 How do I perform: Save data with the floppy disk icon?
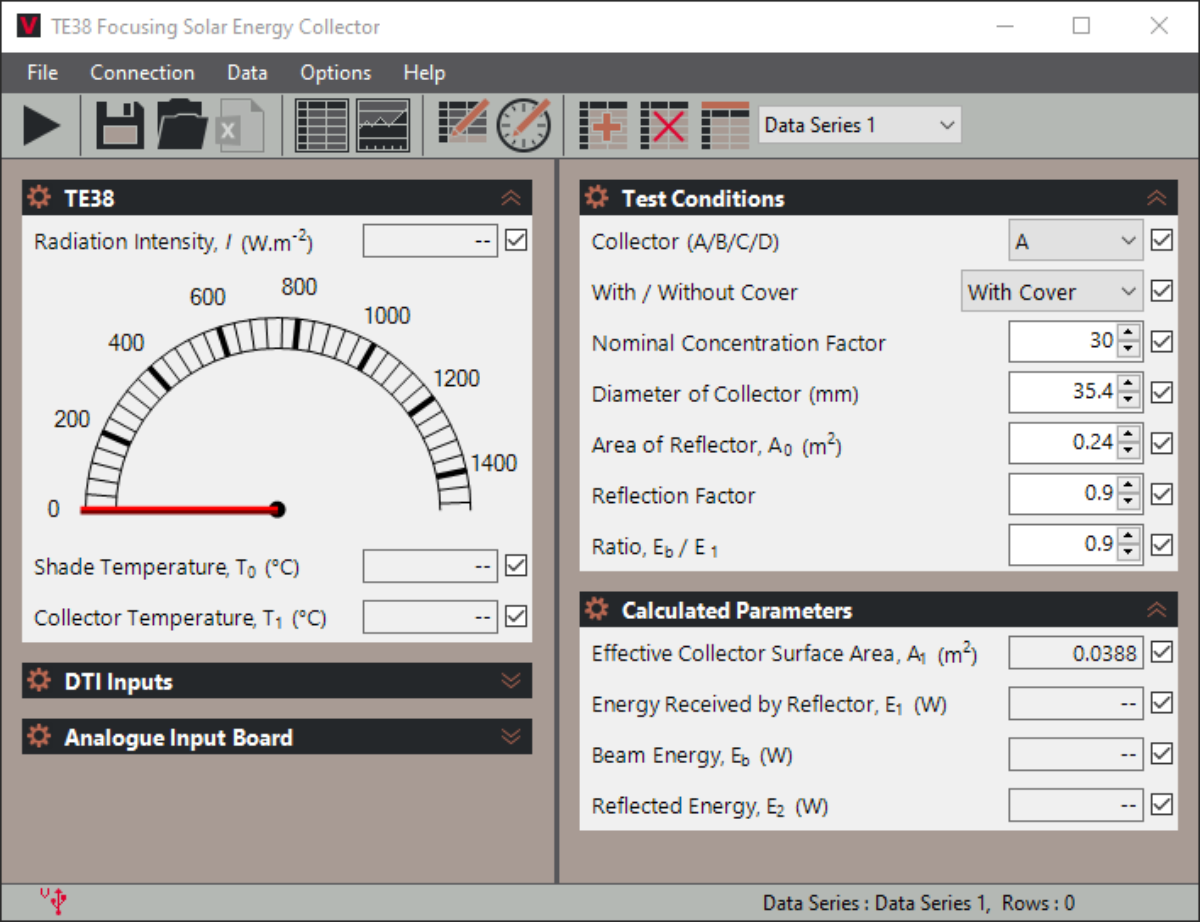click(x=120, y=126)
